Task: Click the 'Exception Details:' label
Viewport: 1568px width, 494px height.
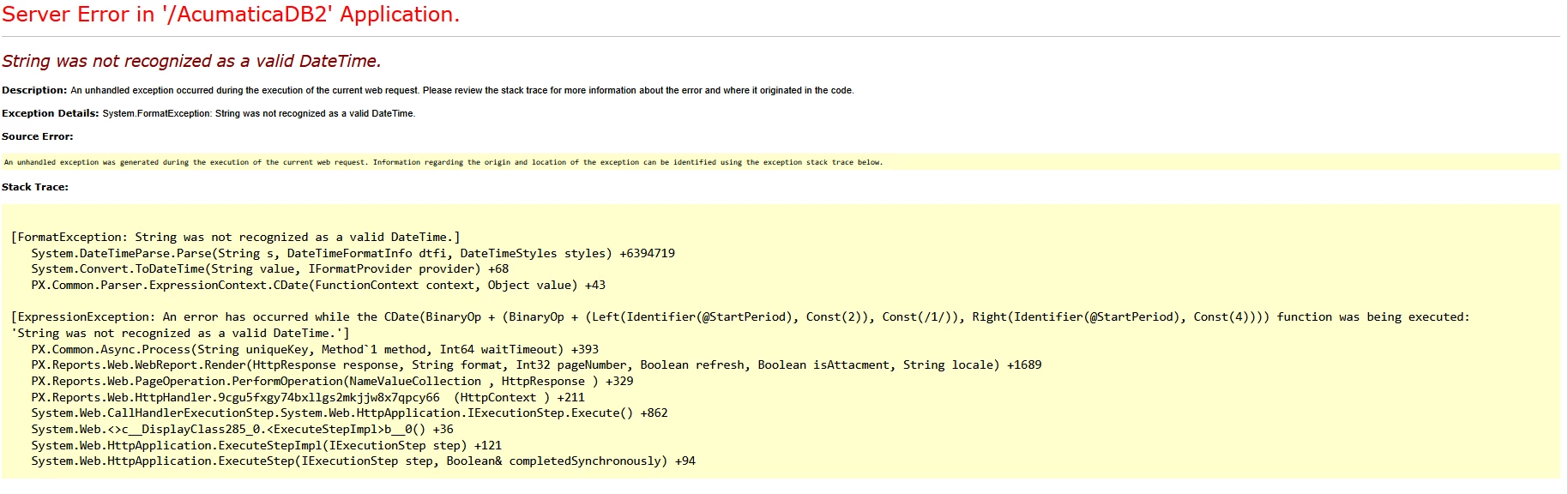Action: [50, 113]
